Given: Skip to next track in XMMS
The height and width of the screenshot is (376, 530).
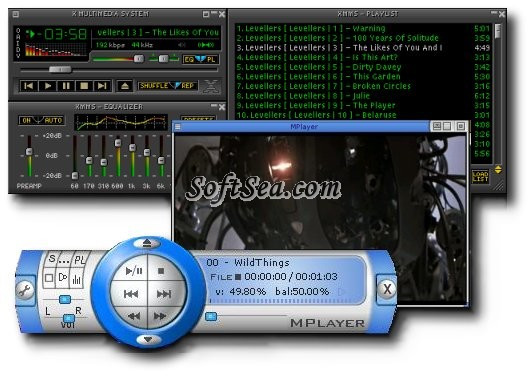Looking at the screenshot, I should [102, 86].
